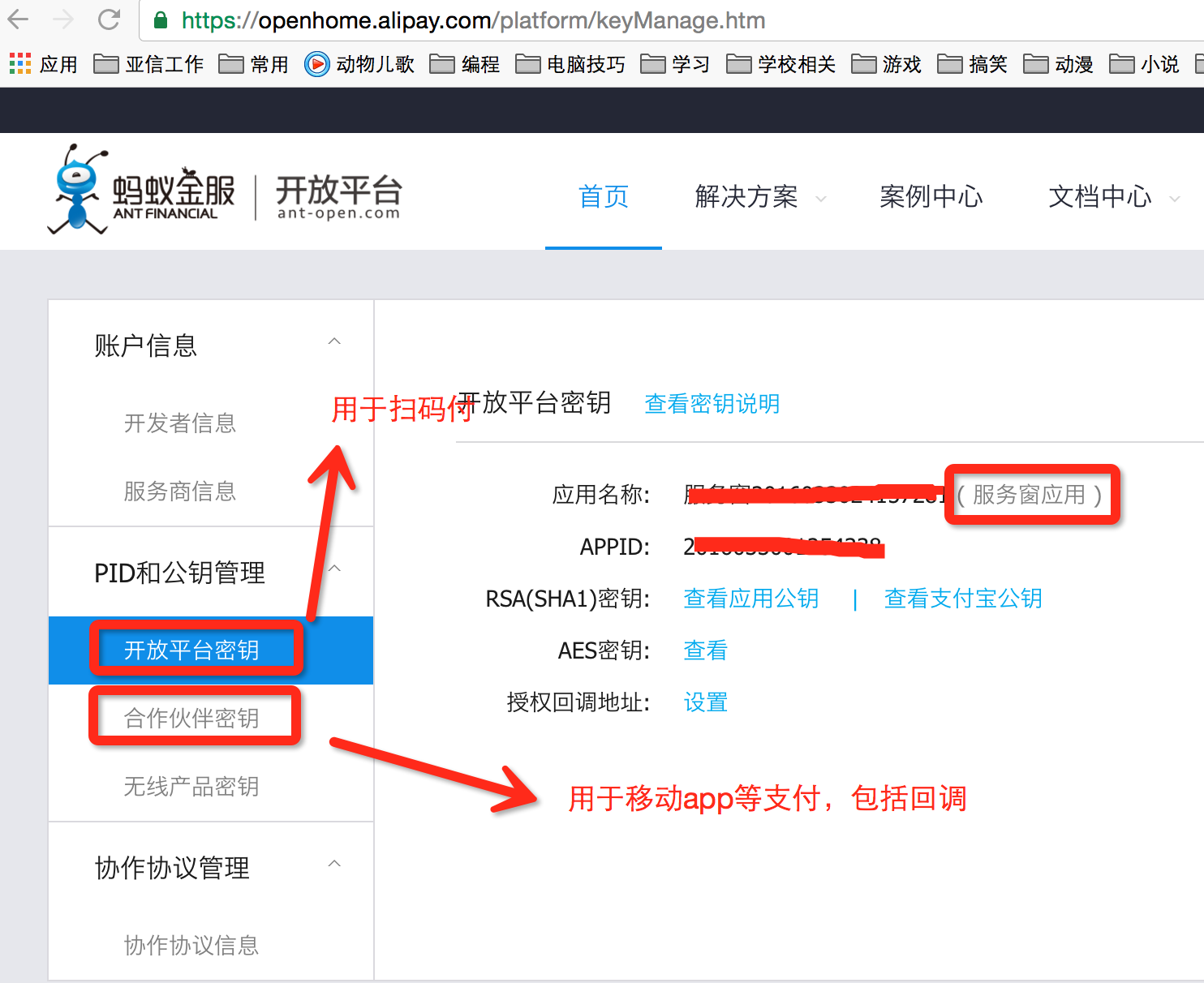Click 设置 next to 授权回调地址
The width and height of the screenshot is (1204, 983).
pyautogui.click(x=706, y=702)
